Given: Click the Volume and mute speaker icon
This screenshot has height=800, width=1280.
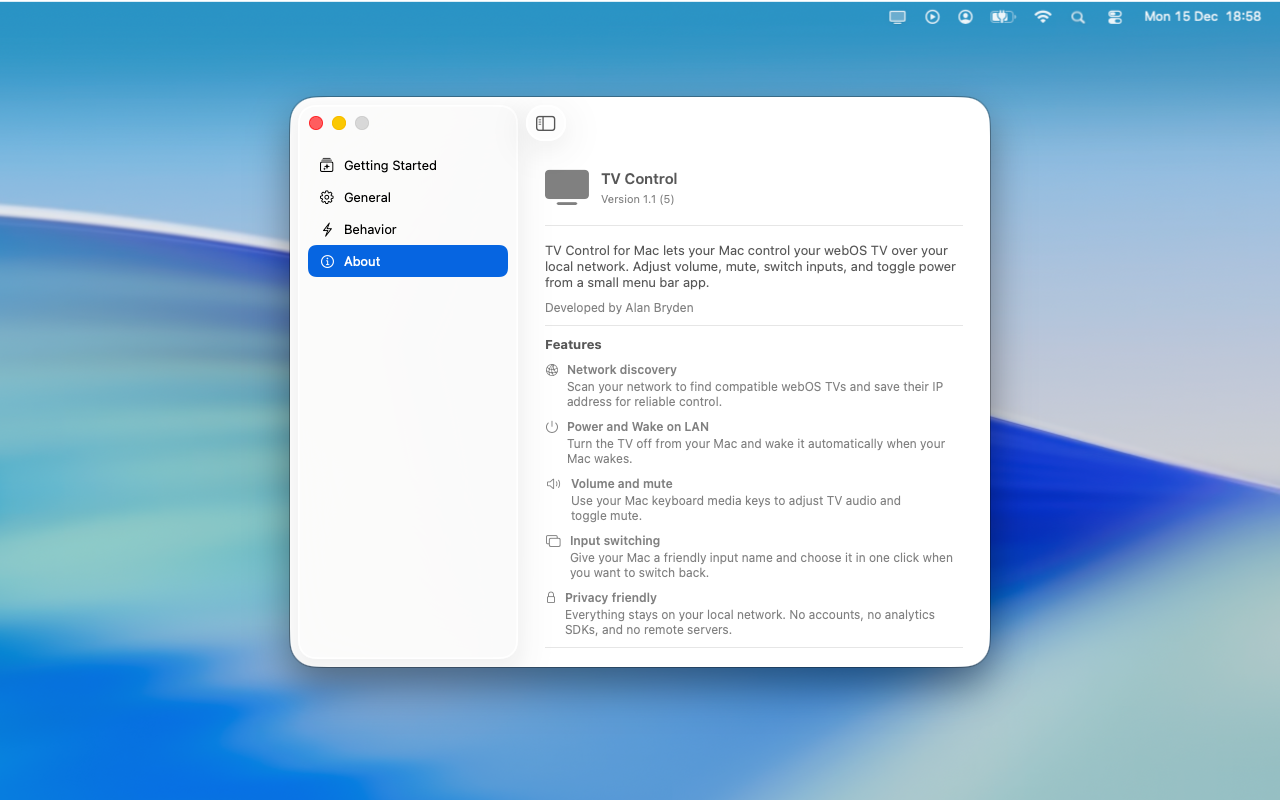Looking at the screenshot, I should click(x=553, y=484).
